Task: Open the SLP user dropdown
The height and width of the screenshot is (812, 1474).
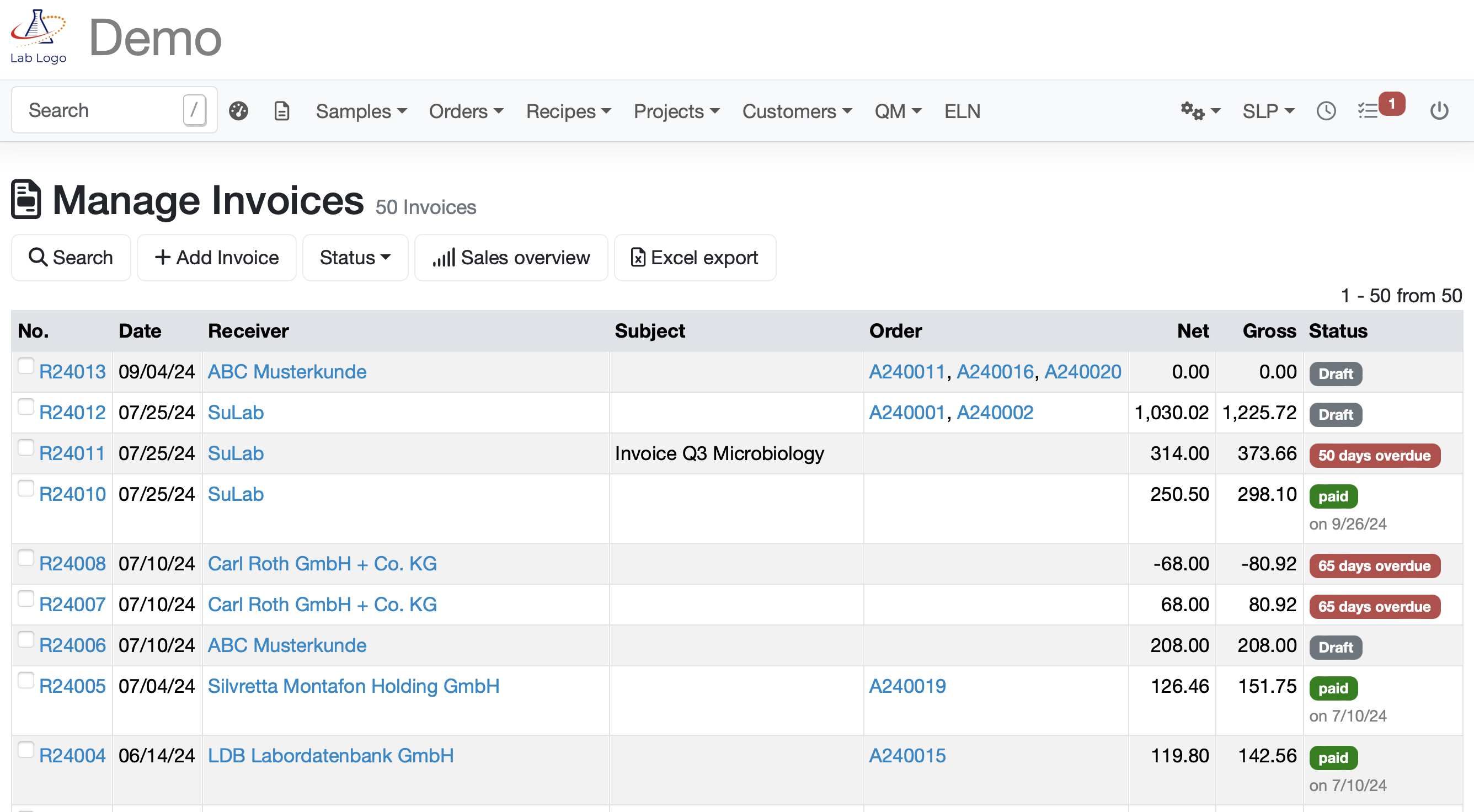Action: coord(1268,110)
